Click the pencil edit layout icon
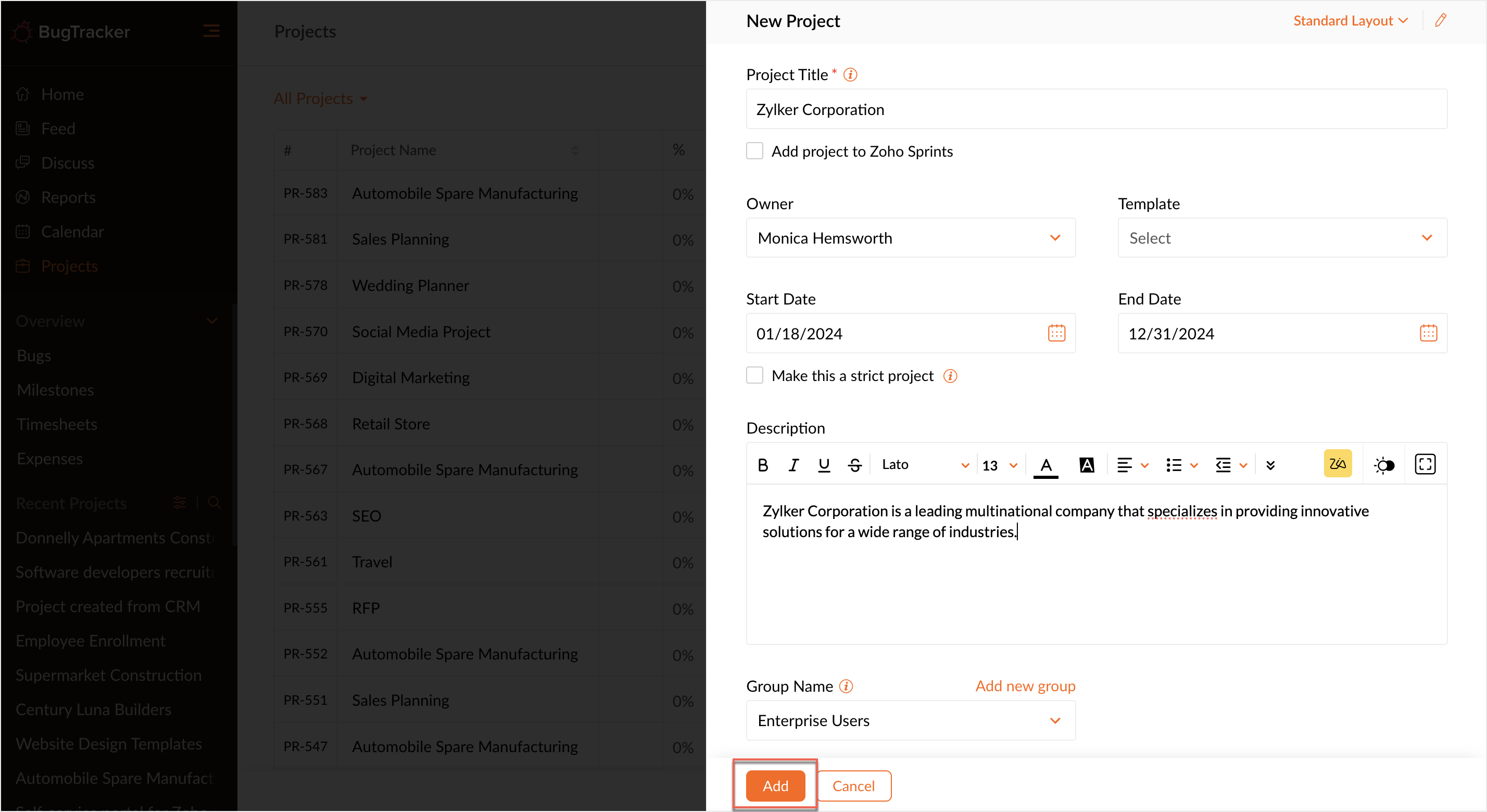Image resolution: width=1487 pixels, height=812 pixels. pyautogui.click(x=1441, y=21)
